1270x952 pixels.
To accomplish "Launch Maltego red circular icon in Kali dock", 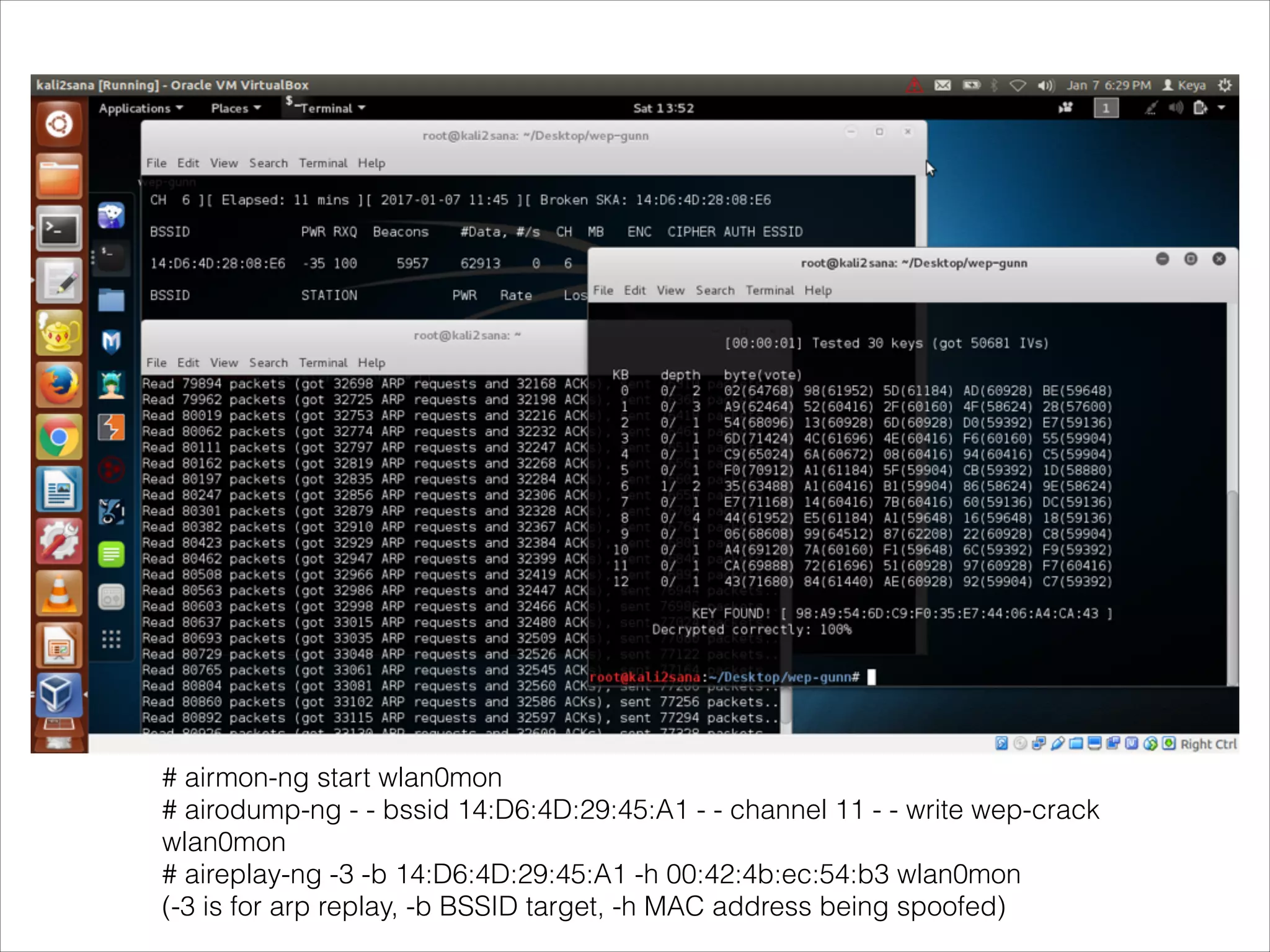I will 111,470.
